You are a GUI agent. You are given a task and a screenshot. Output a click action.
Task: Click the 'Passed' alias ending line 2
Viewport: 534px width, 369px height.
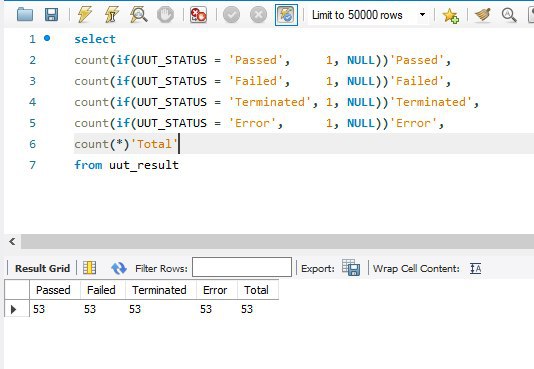click(x=417, y=60)
